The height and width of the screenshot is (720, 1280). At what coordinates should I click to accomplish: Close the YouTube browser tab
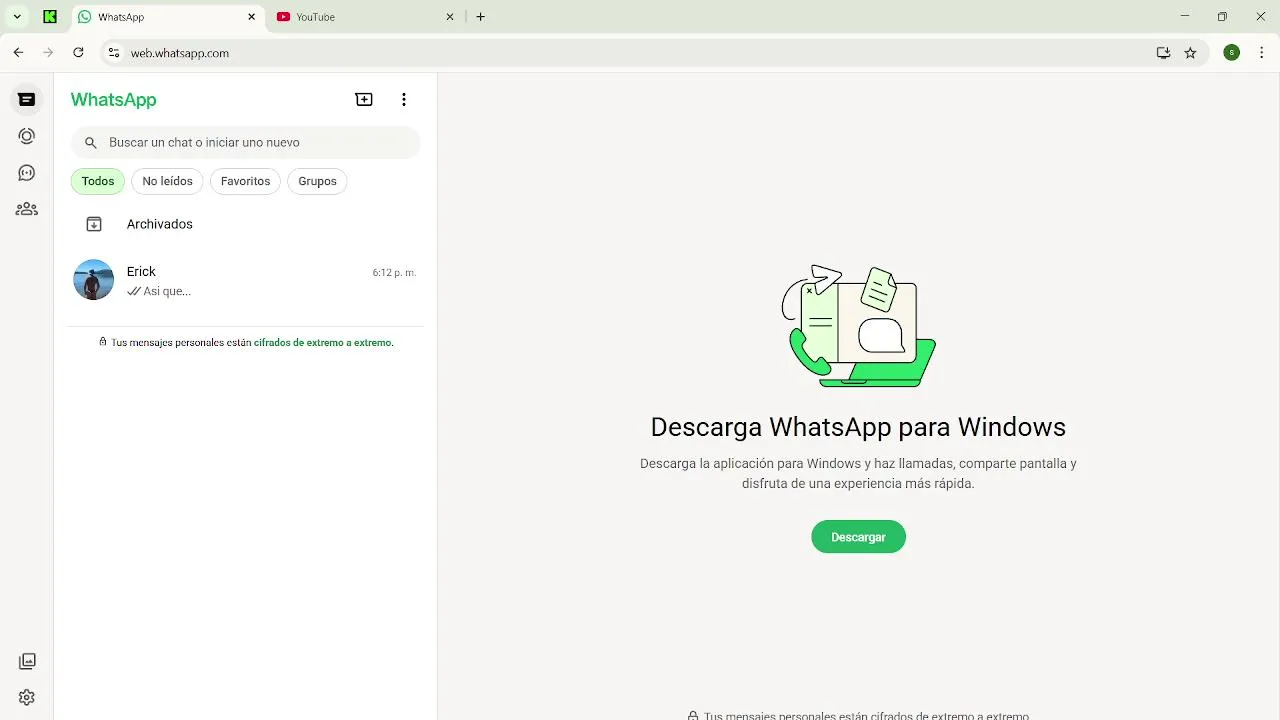[x=450, y=17]
